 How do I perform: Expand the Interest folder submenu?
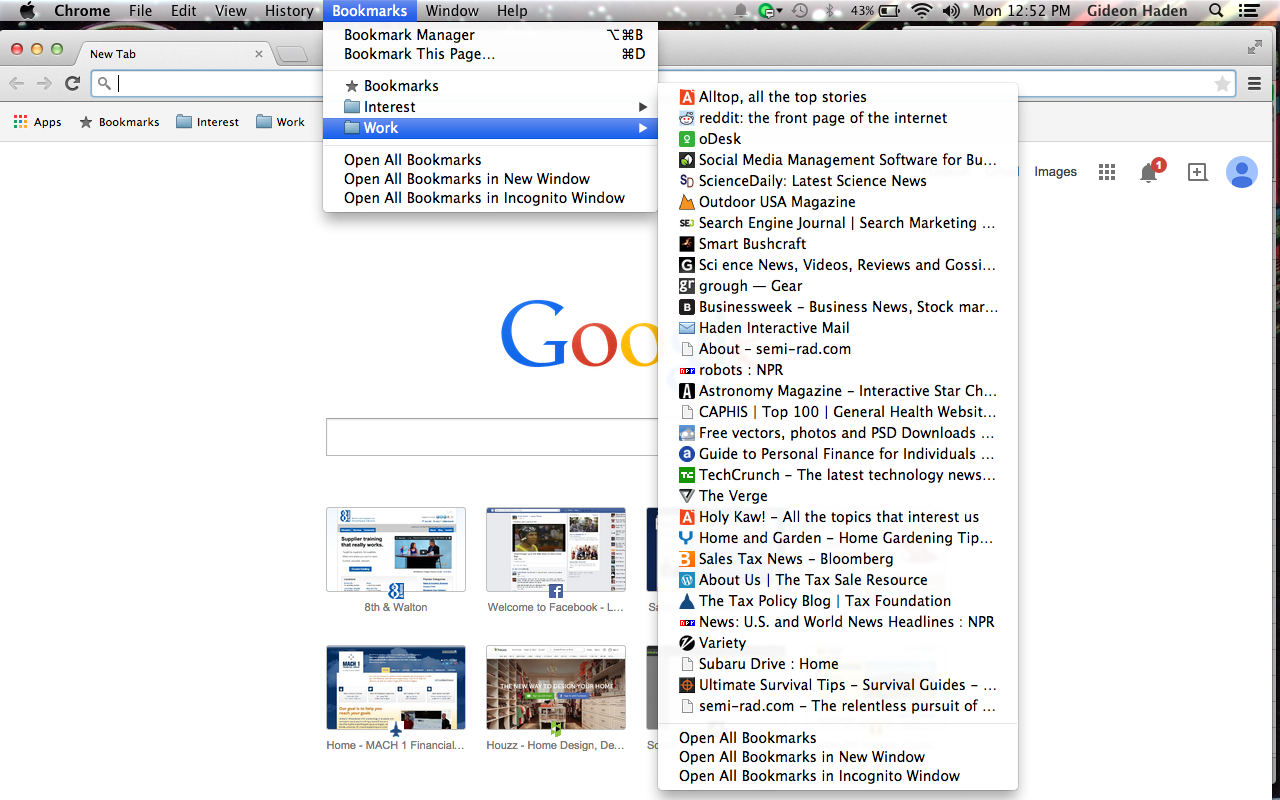(x=490, y=107)
